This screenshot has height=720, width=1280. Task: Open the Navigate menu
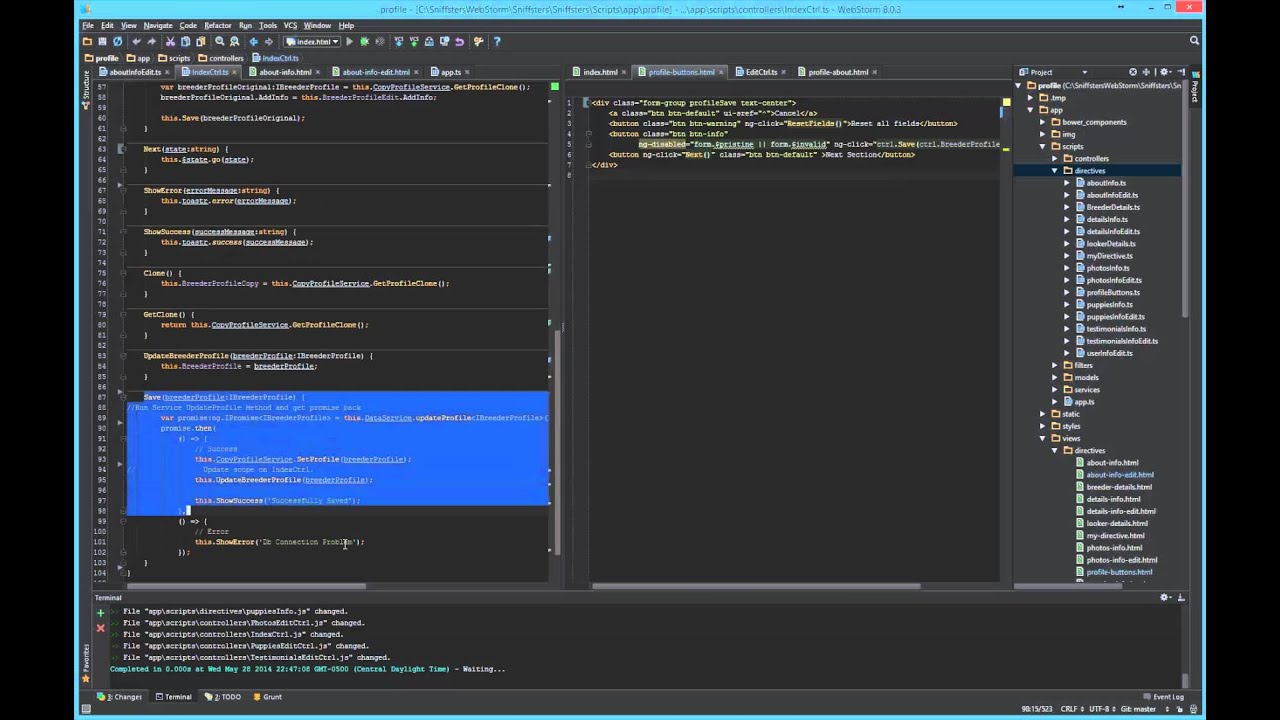157,25
